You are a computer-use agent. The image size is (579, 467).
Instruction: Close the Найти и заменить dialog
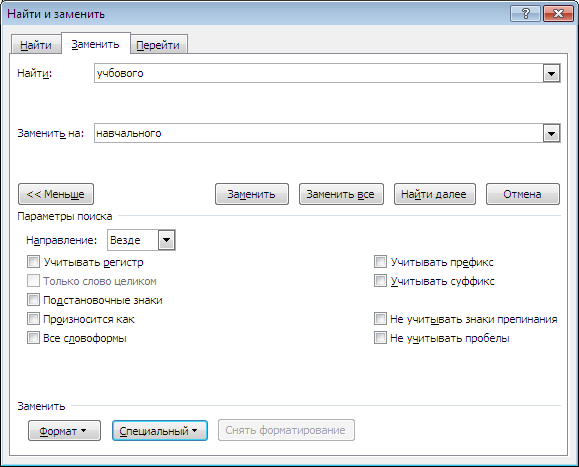tap(558, 14)
